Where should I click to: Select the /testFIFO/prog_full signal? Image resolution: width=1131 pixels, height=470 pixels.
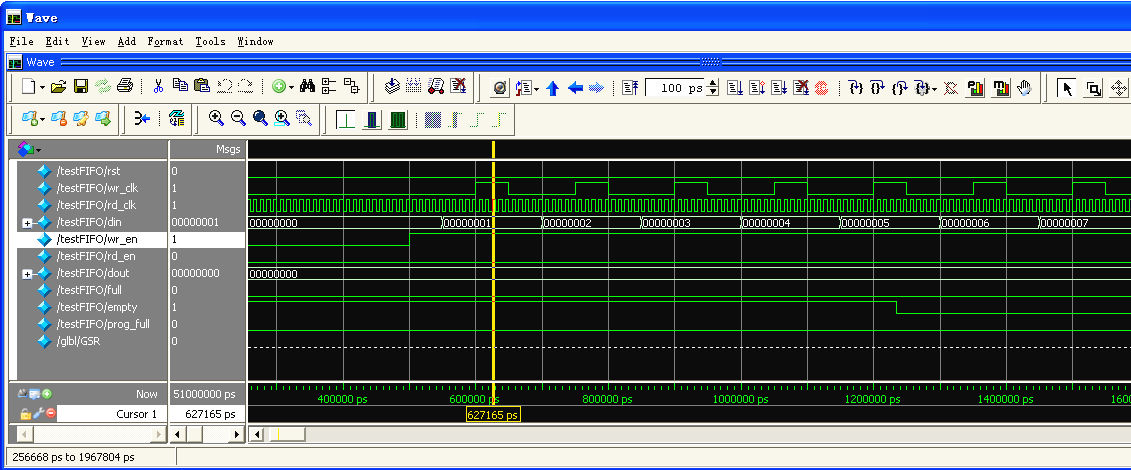[x=102, y=324]
